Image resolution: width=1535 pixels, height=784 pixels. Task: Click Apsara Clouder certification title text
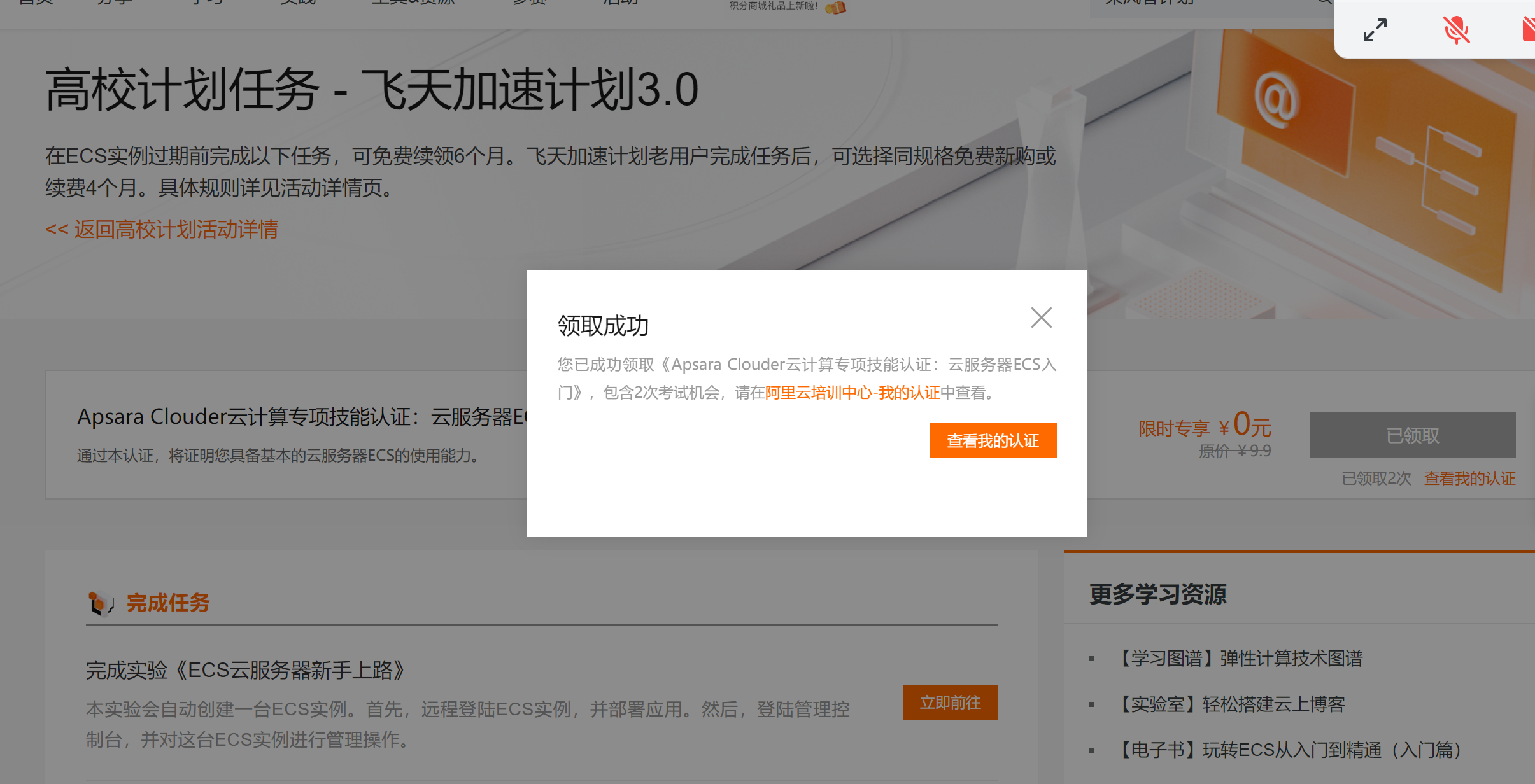[x=302, y=417]
